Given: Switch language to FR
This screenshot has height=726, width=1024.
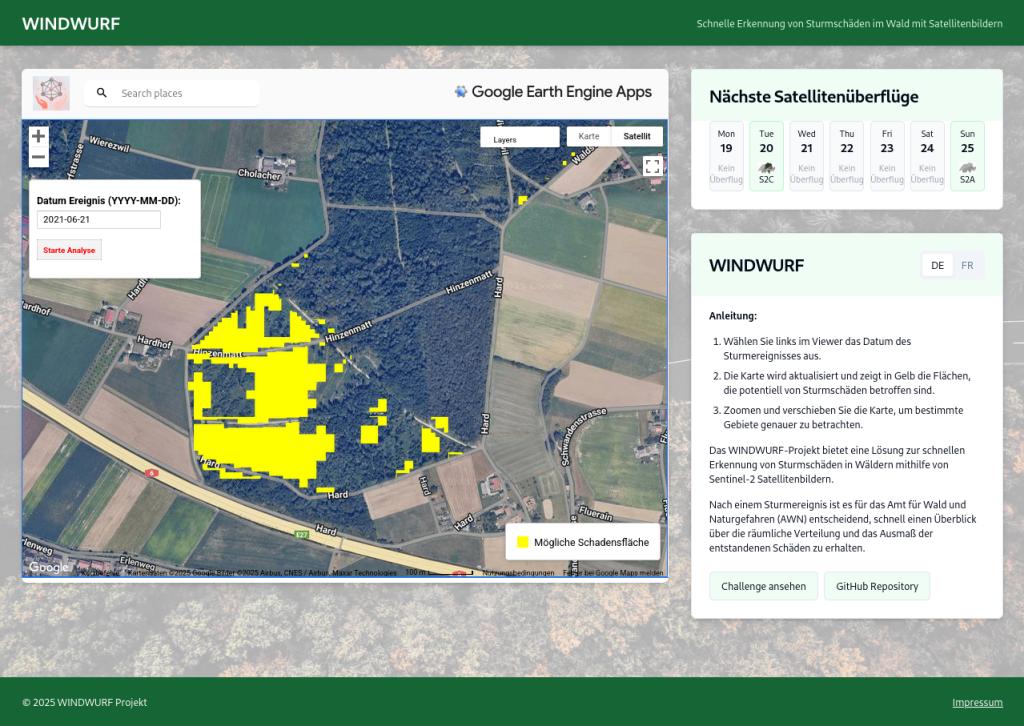Looking at the screenshot, I should tap(967, 266).
